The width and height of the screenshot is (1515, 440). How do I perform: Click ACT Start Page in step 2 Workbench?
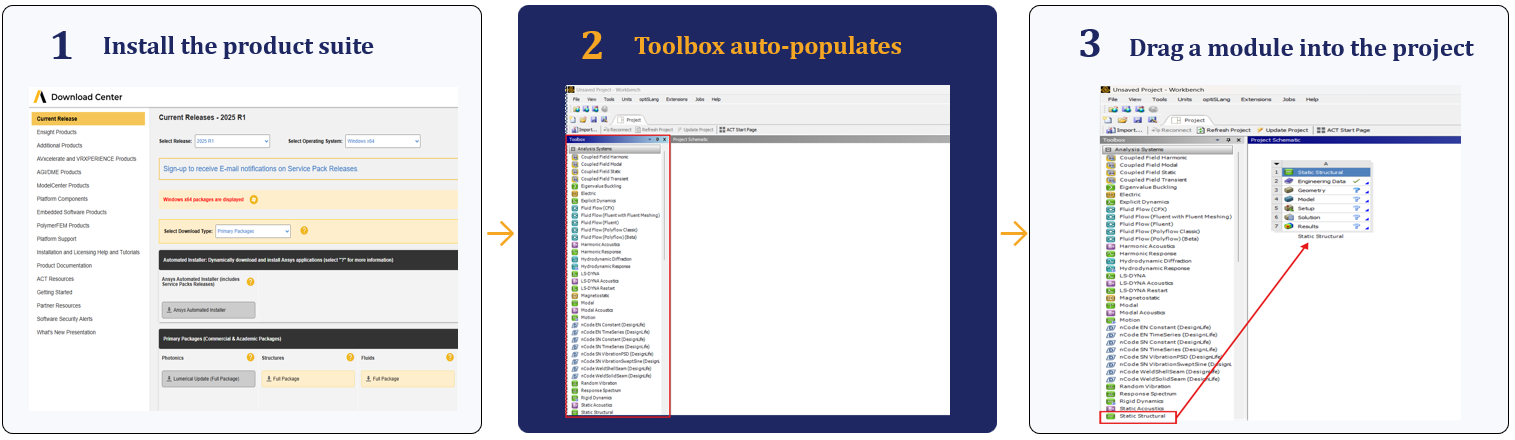click(738, 130)
